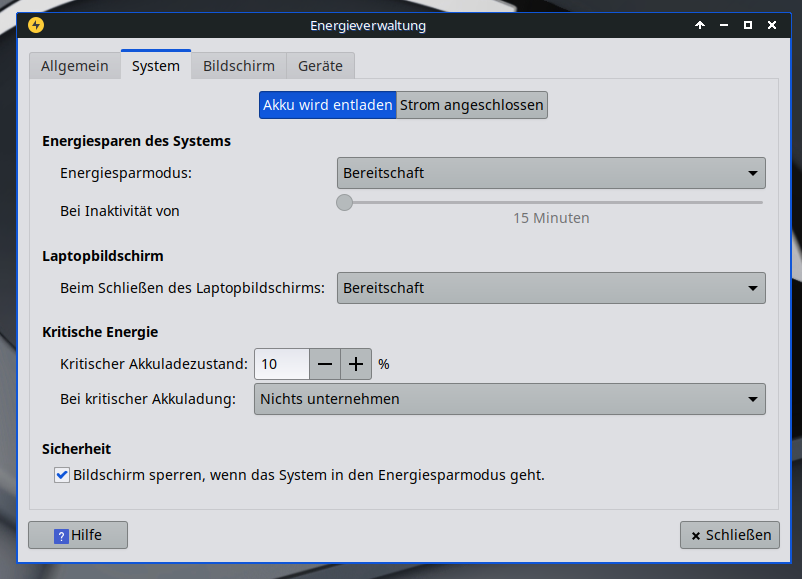
Task: Click the Laptopbildschirm heading
Action: click(x=103, y=256)
